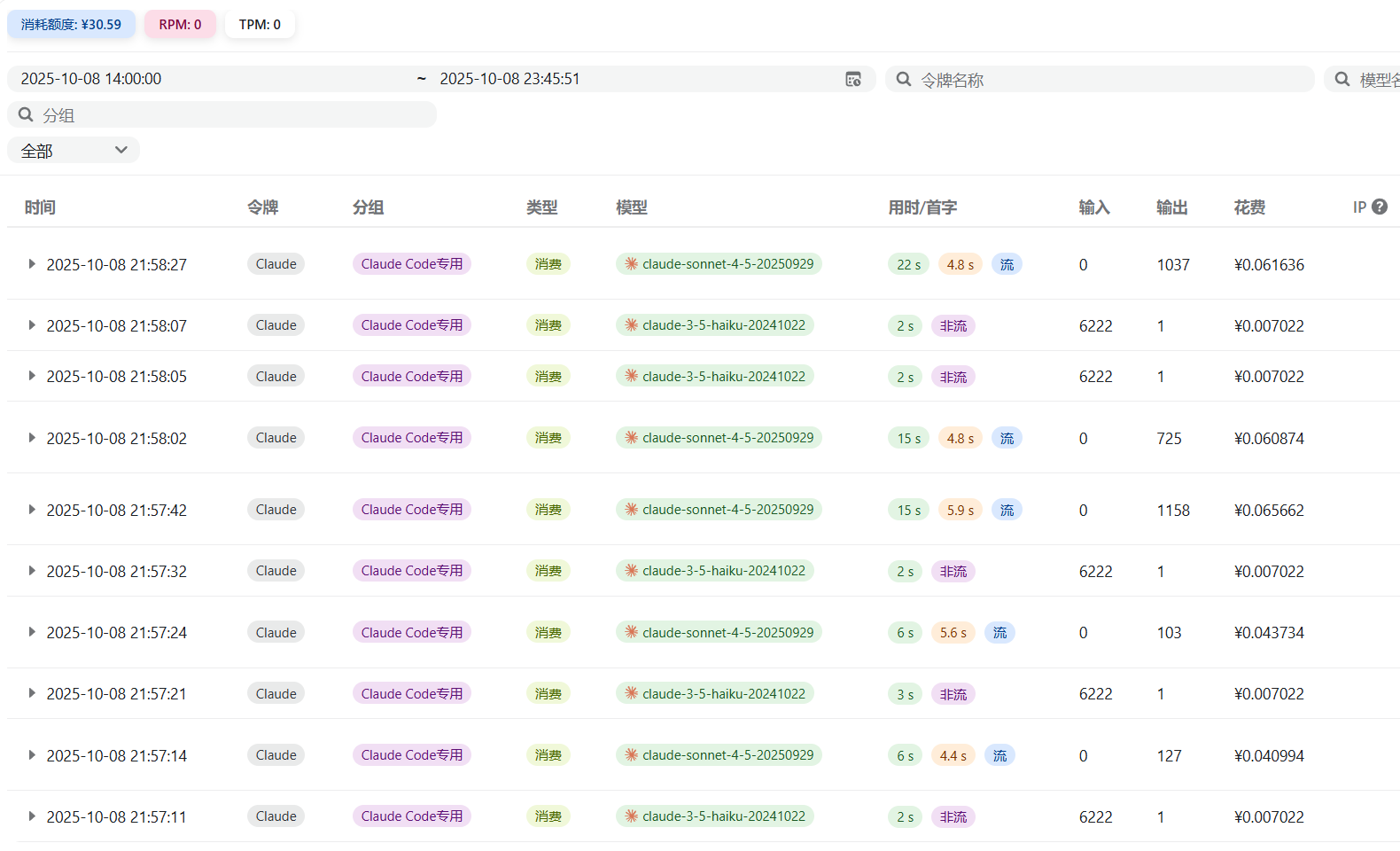Click Claude Code专用 group tag in 21:58:02 row
This screenshot has height=851, width=1400.
[412, 438]
